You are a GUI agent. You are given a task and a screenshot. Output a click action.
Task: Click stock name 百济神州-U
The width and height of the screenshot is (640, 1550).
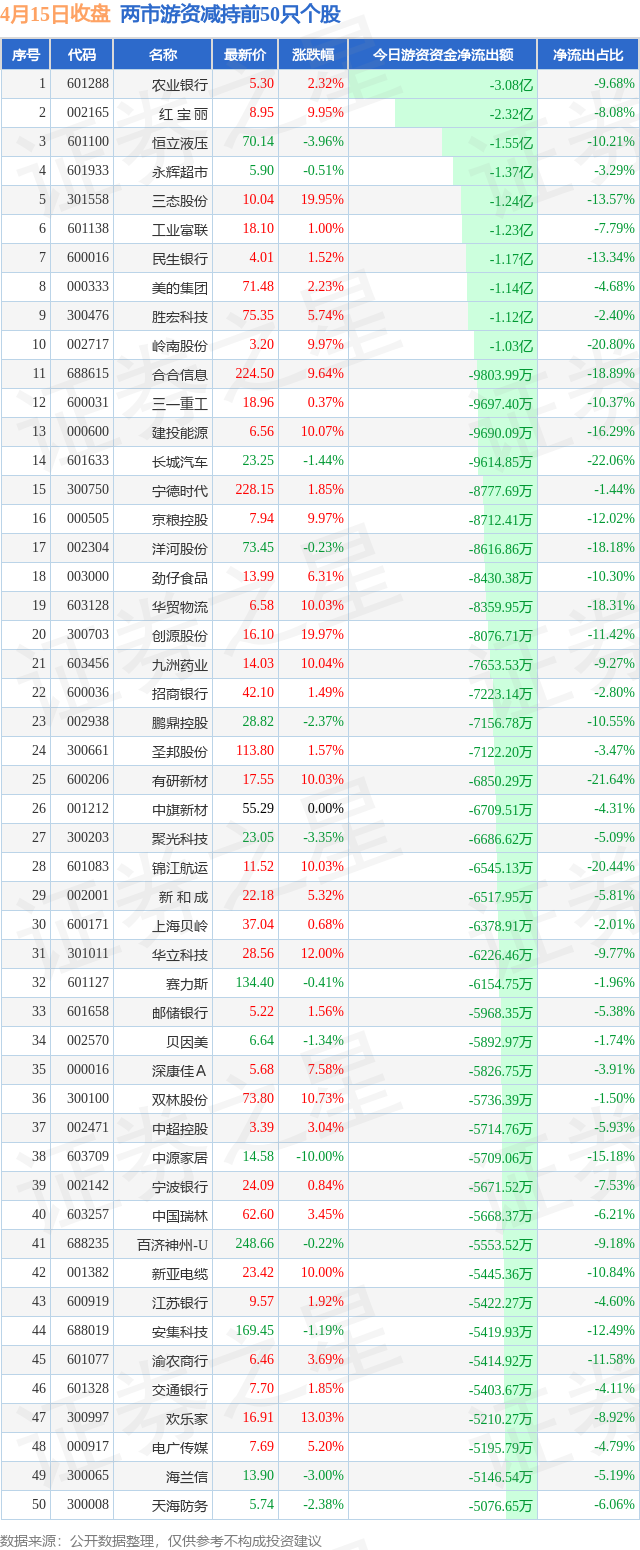(173, 1244)
